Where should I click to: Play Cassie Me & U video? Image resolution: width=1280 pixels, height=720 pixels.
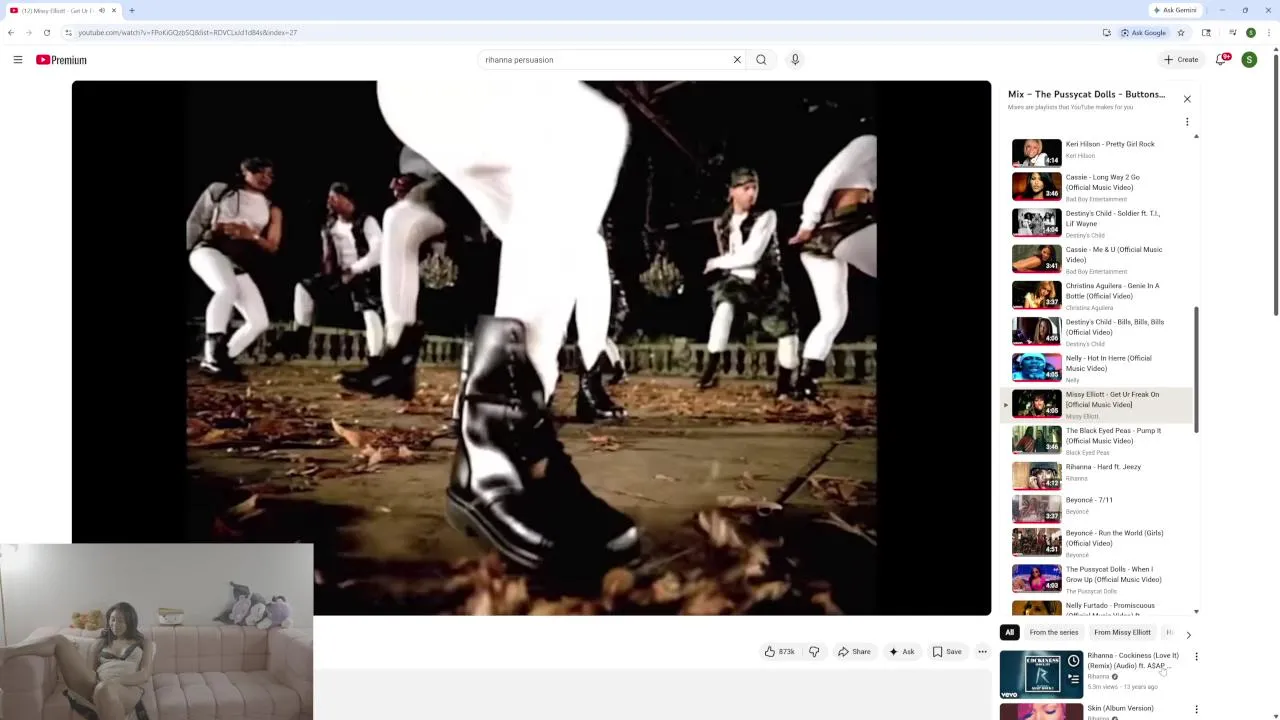[x=1097, y=259]
